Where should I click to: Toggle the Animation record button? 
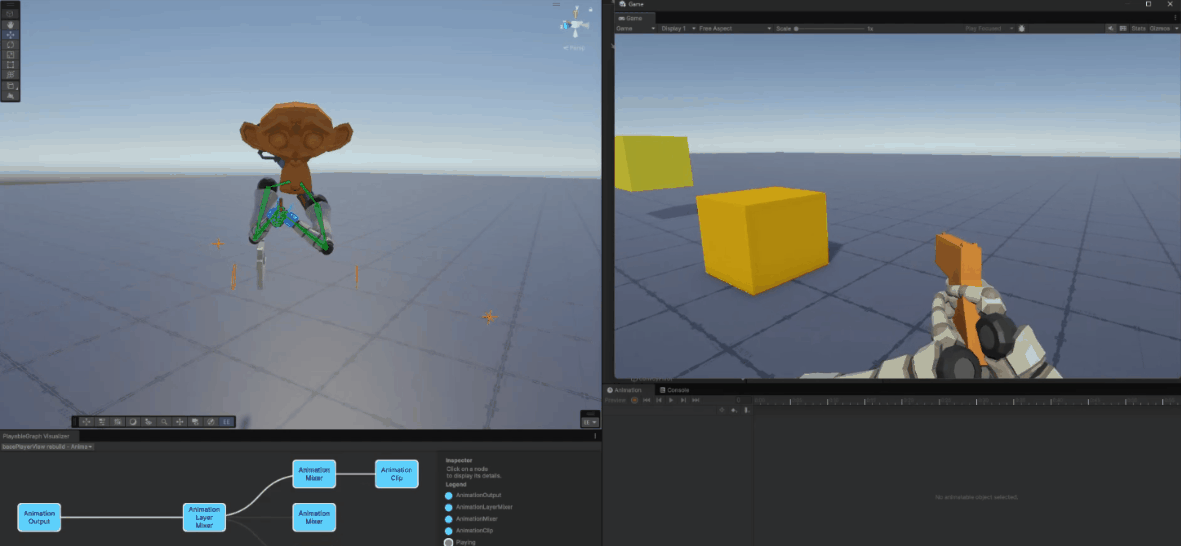coord(634,400)
